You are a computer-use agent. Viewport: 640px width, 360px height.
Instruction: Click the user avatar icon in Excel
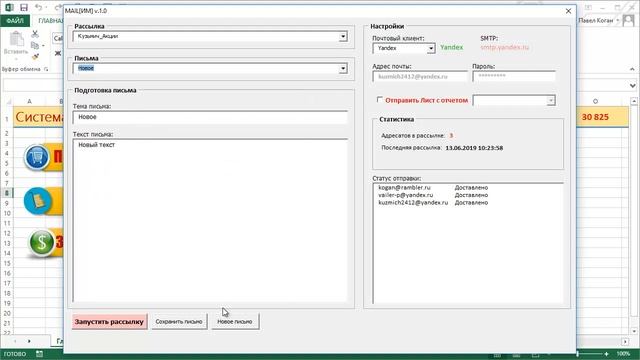point(628,20)
